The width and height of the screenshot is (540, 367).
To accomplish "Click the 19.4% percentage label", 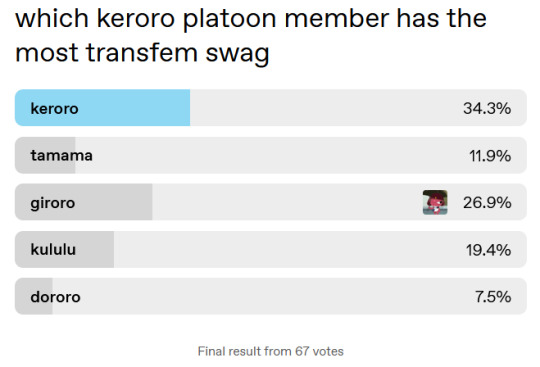I will click(488, 250).
